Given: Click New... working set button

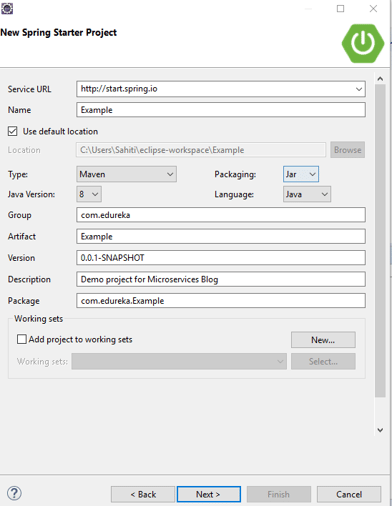Looking at the screenshot, I should tap(323, 340).
